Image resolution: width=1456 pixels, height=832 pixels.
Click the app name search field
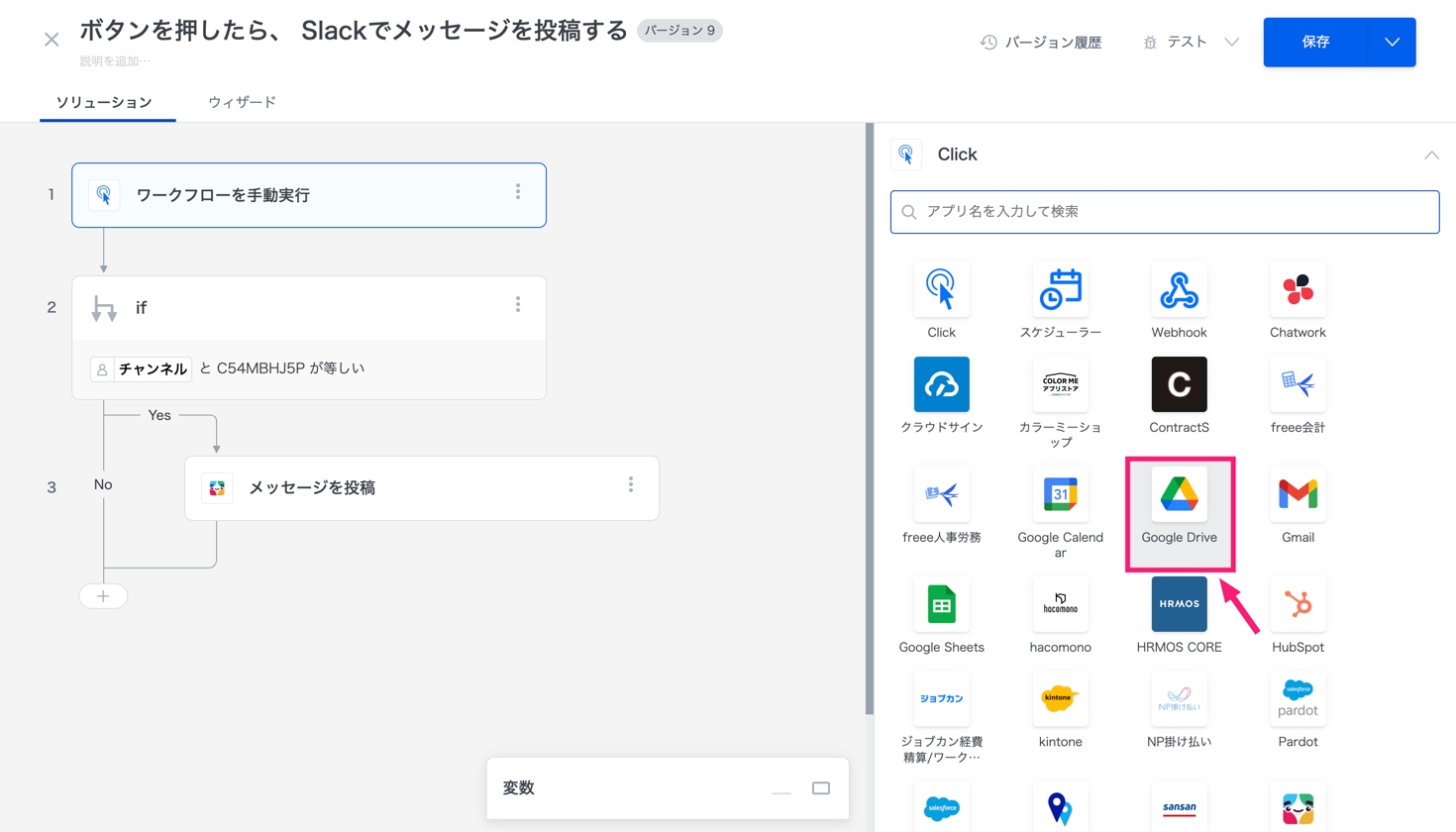coord(1165,212)
